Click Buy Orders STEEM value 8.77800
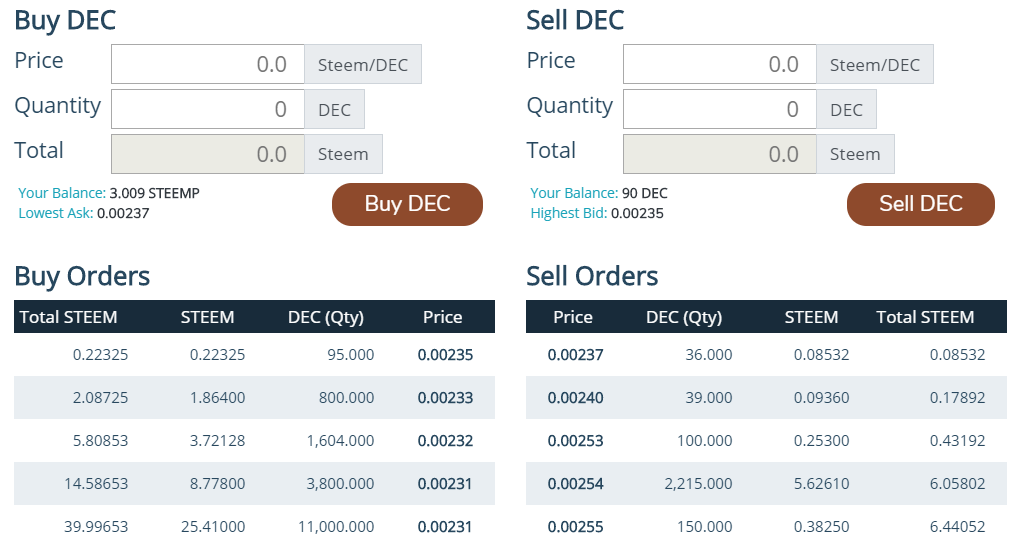 [x=217, y=484]
